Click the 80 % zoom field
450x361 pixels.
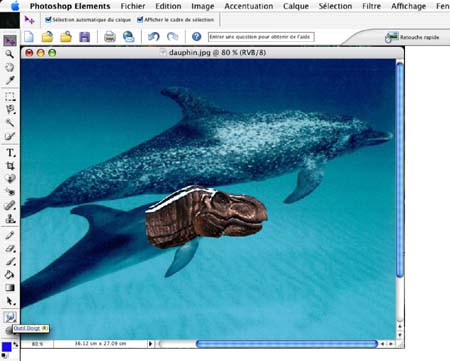37,344
